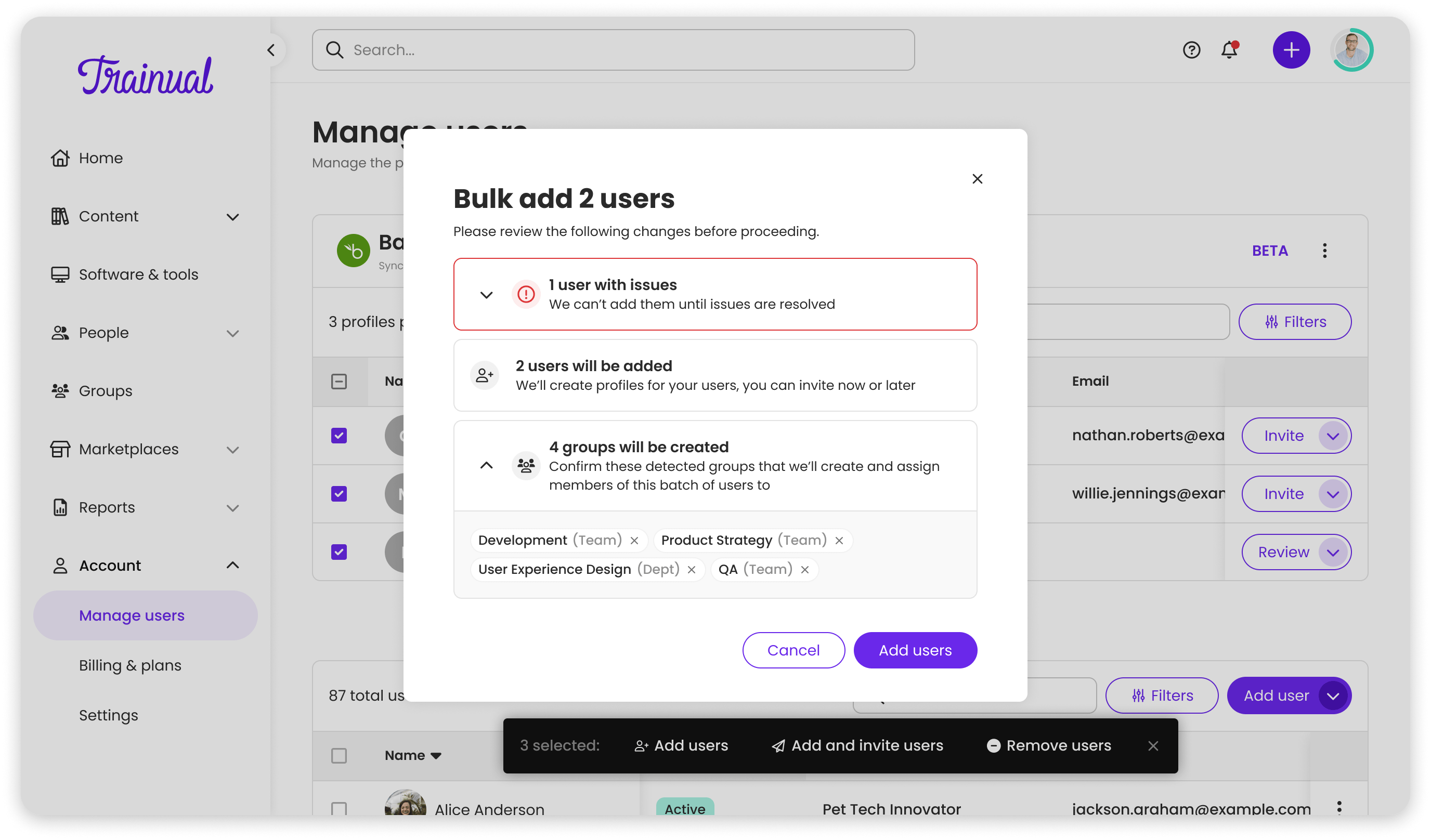
Task: Open dropdown next to willie.jennings Invite
Action: pos(1333,494)
